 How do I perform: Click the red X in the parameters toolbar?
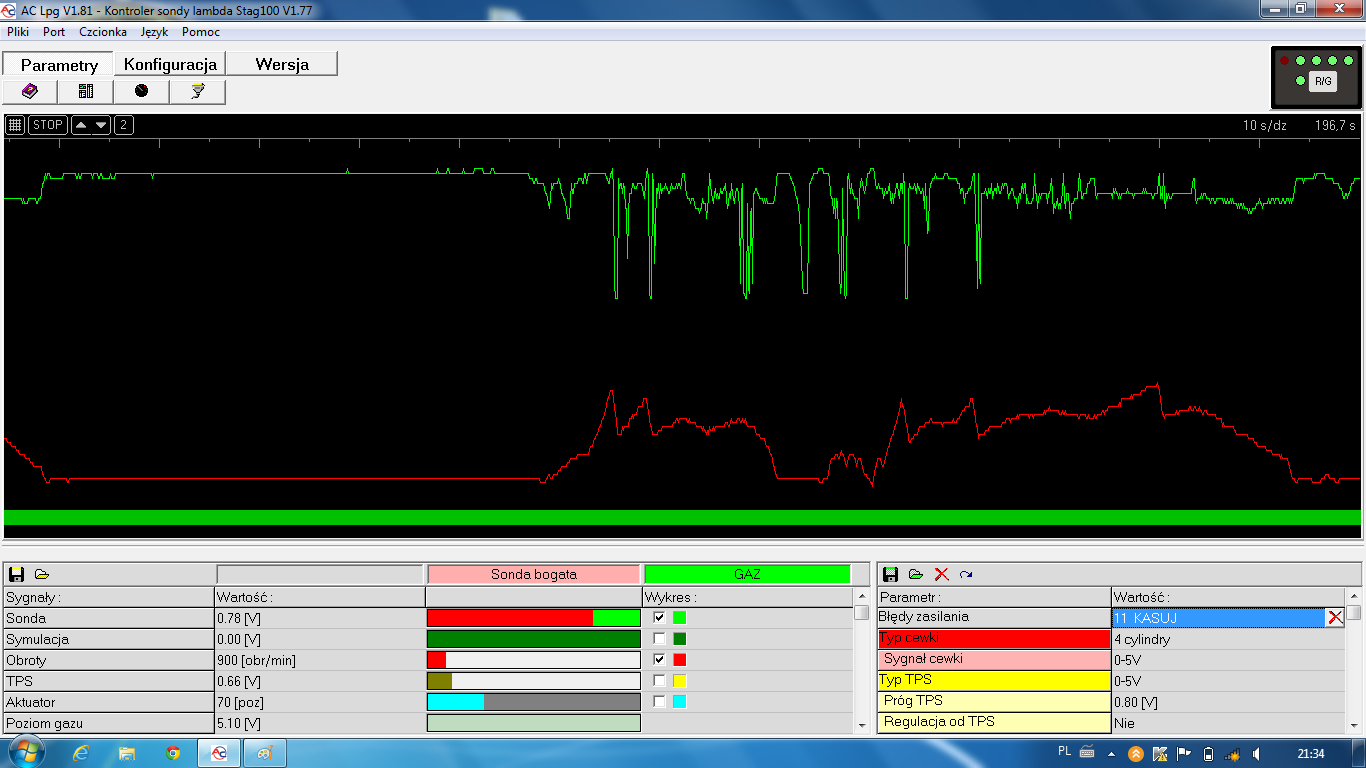pyautogui.click(x=941, y=574)
